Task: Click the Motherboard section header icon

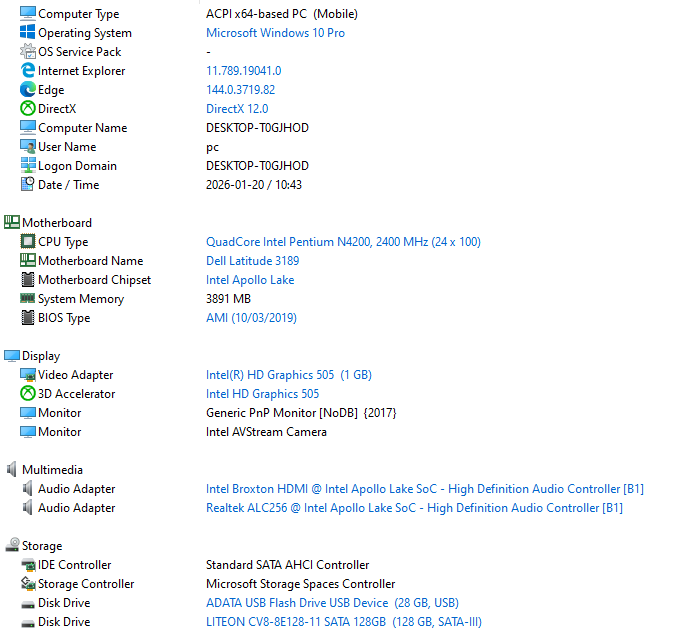Action: click(x=12, y=223)
